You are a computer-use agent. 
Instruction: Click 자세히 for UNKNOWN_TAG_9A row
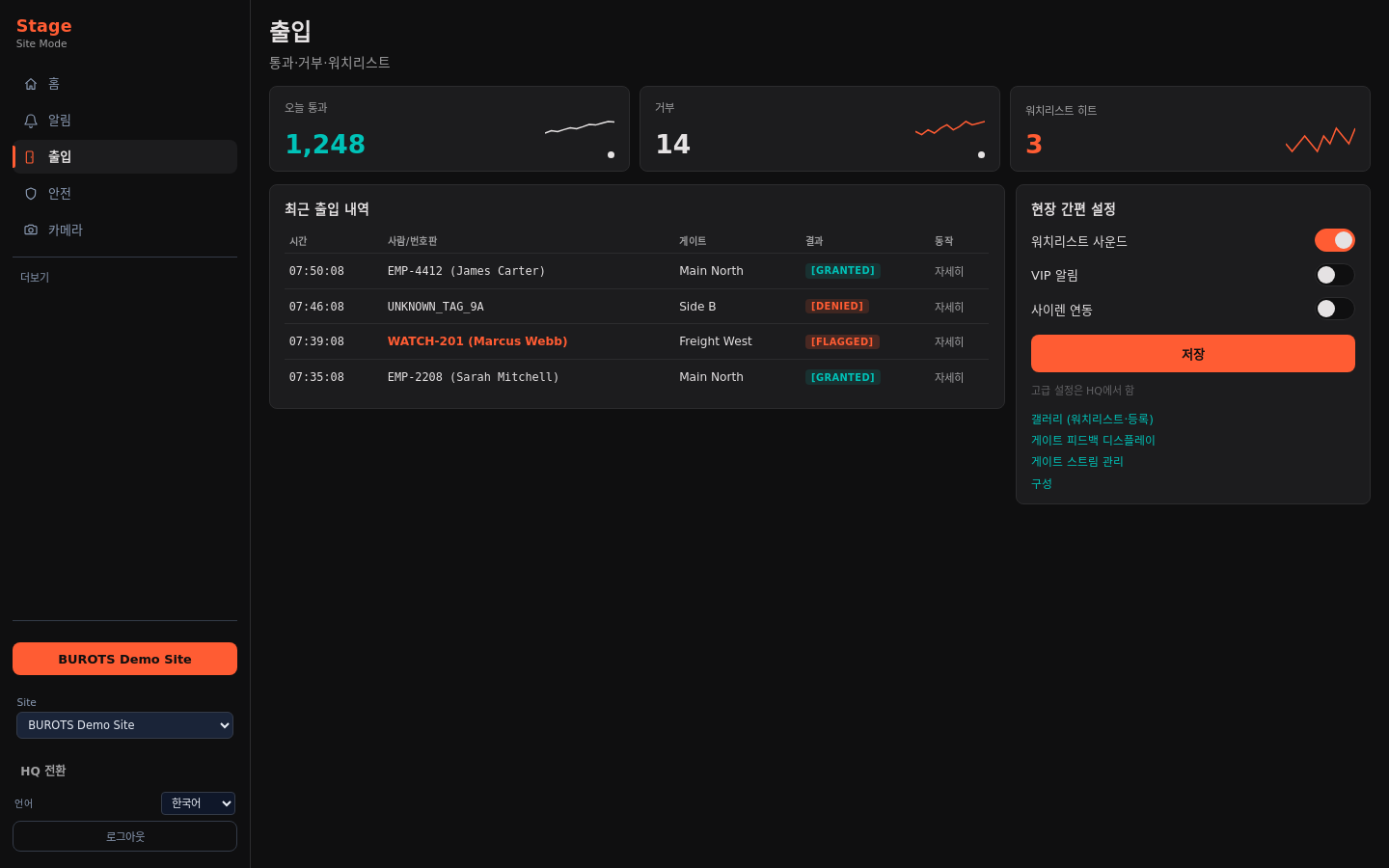point(949,308)
